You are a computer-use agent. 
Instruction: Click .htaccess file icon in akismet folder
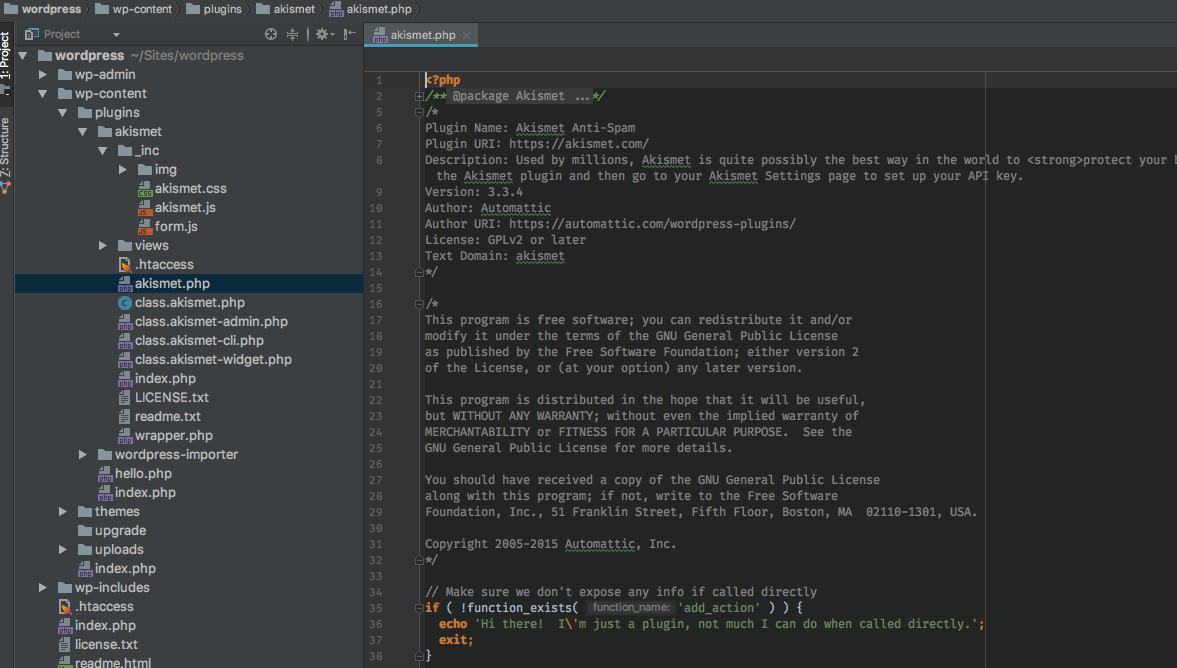pyautogui.click(x=125, y=265)
